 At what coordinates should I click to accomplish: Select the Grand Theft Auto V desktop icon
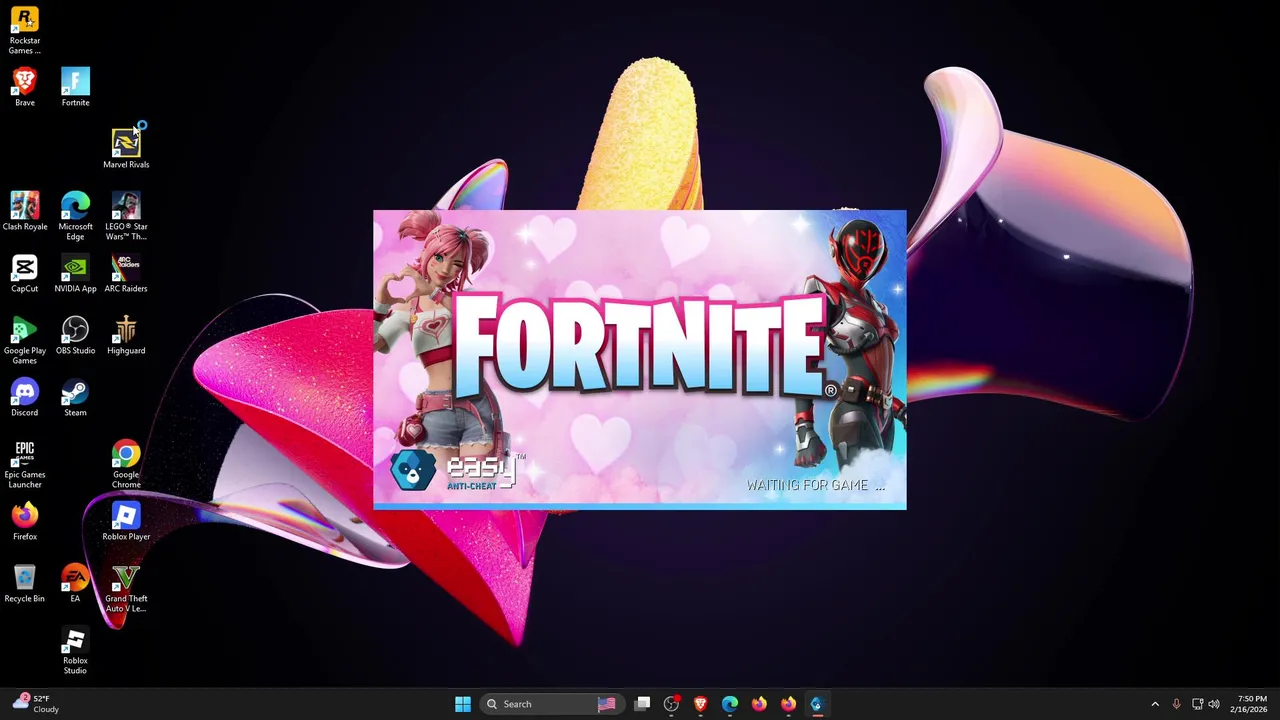click(126, 588)
